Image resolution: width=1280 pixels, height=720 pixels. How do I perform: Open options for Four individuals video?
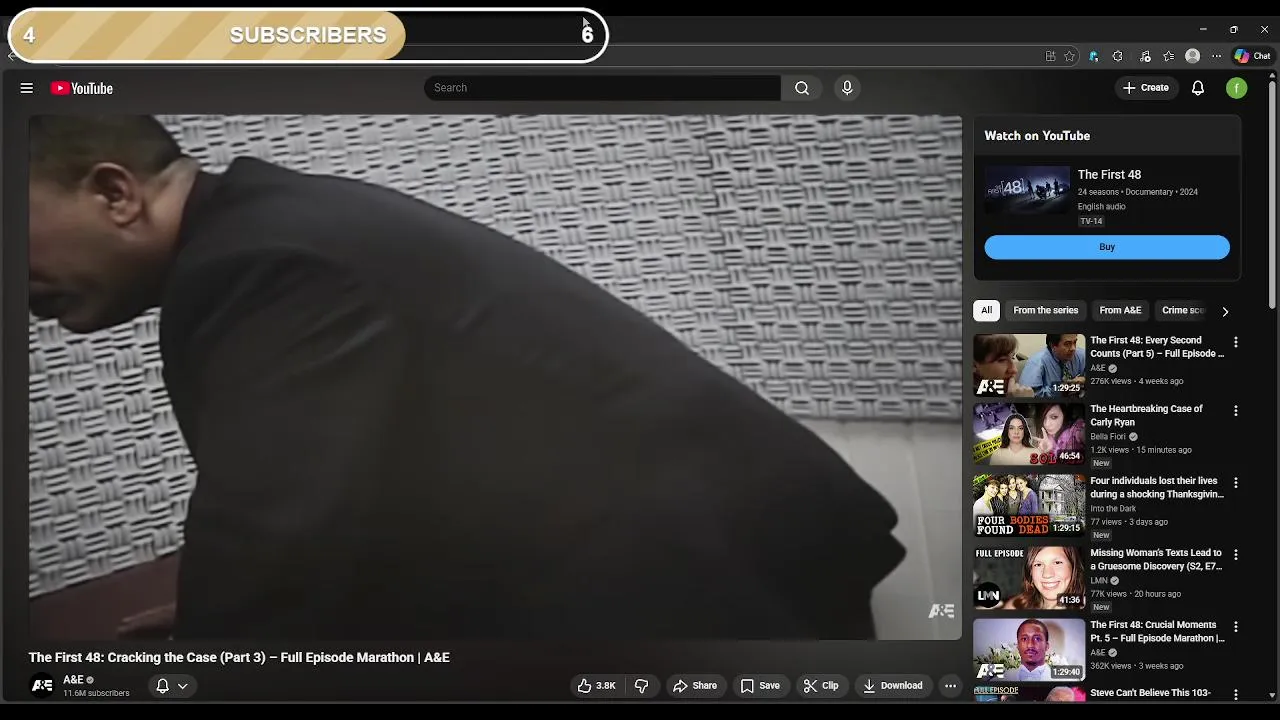pyautogui.click(x=1235, y=483)
